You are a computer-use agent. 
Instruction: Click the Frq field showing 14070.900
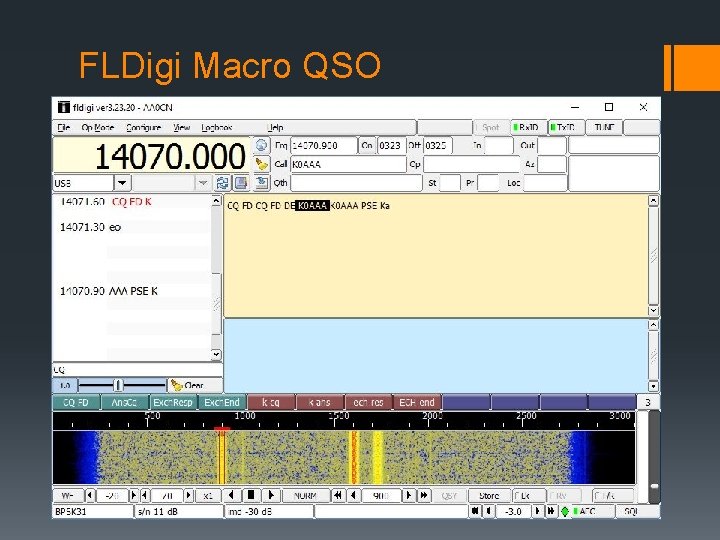[324, 146]
